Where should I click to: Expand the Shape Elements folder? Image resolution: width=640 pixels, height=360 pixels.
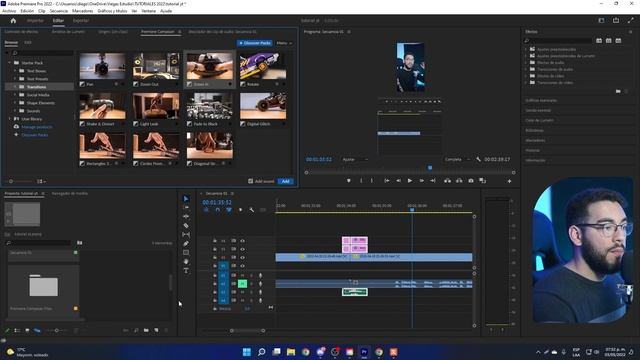(15, 103)
